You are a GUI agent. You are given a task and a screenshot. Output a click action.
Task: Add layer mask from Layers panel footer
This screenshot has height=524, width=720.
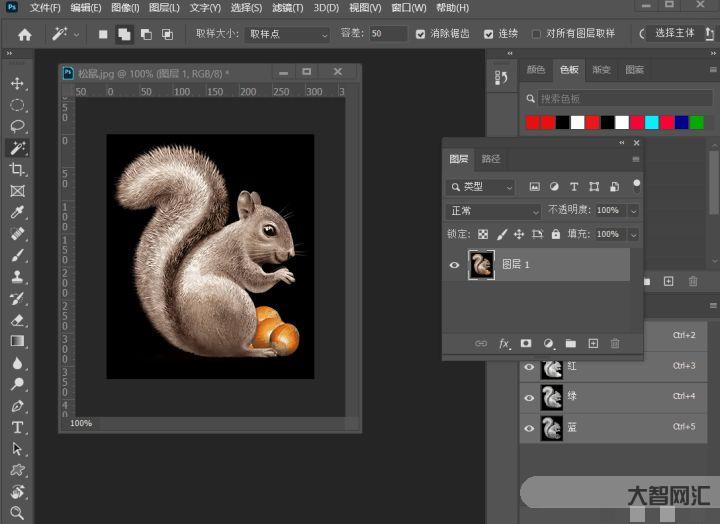(526, 344)
